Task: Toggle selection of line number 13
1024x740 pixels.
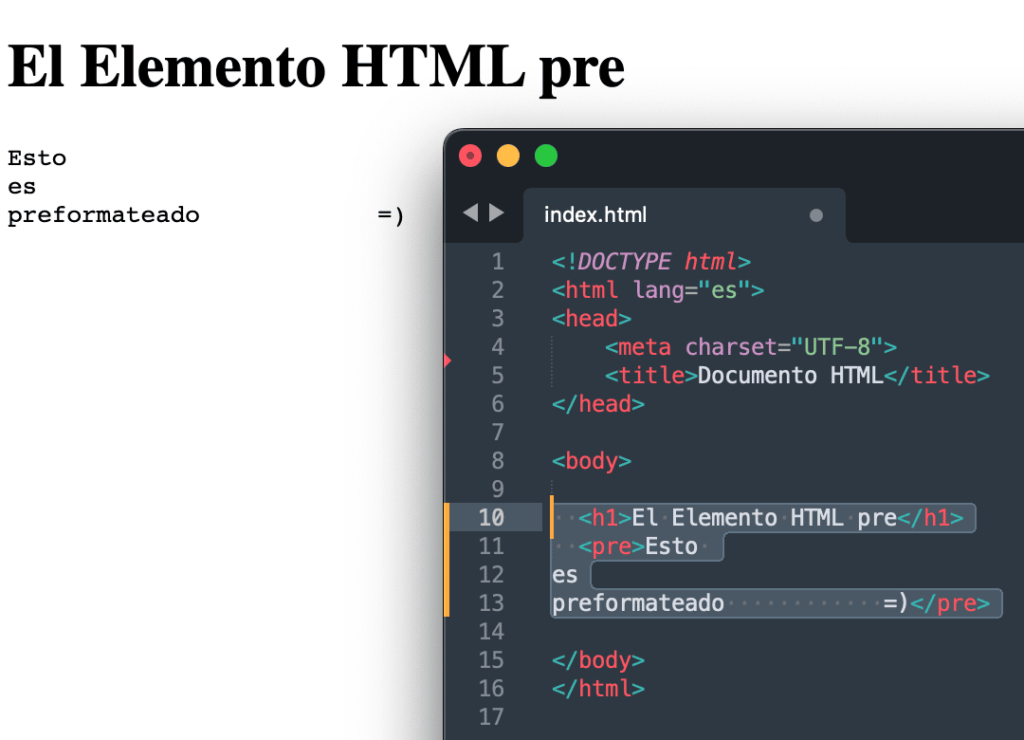Action: (x=491, y=603)
